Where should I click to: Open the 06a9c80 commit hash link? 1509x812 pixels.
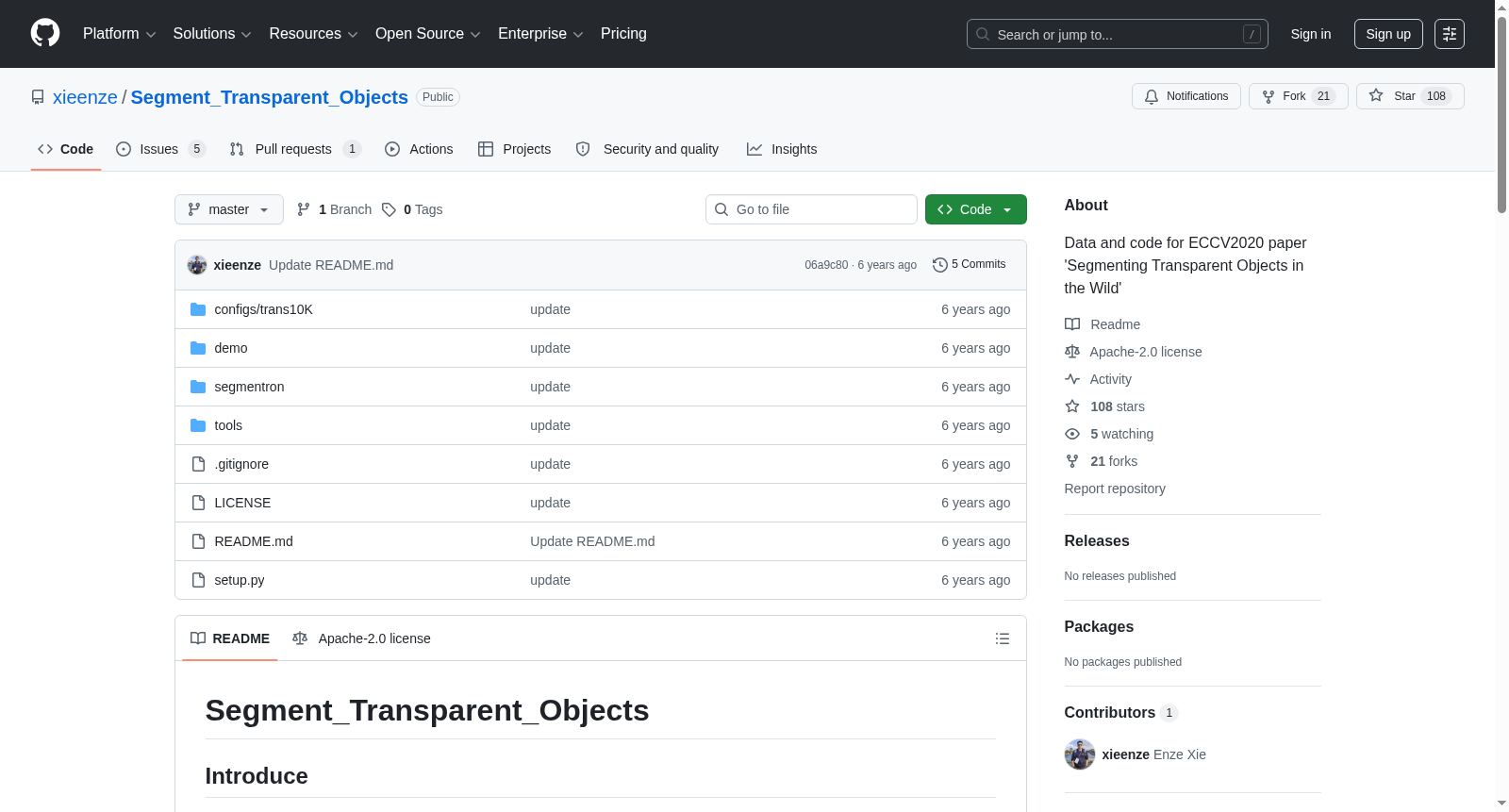pos(826,265)
